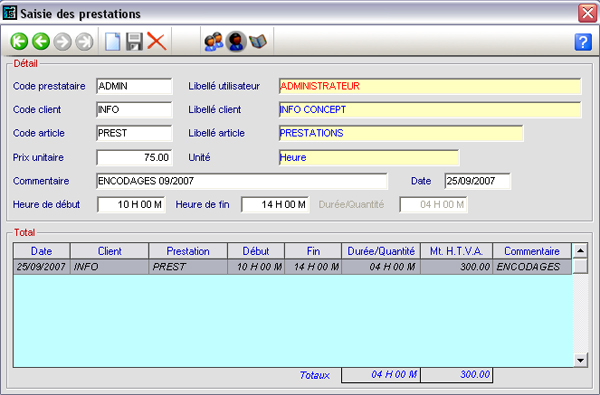Screen dimensions: 600x395
Task: Go to the previous record
Action: point(41,41)
